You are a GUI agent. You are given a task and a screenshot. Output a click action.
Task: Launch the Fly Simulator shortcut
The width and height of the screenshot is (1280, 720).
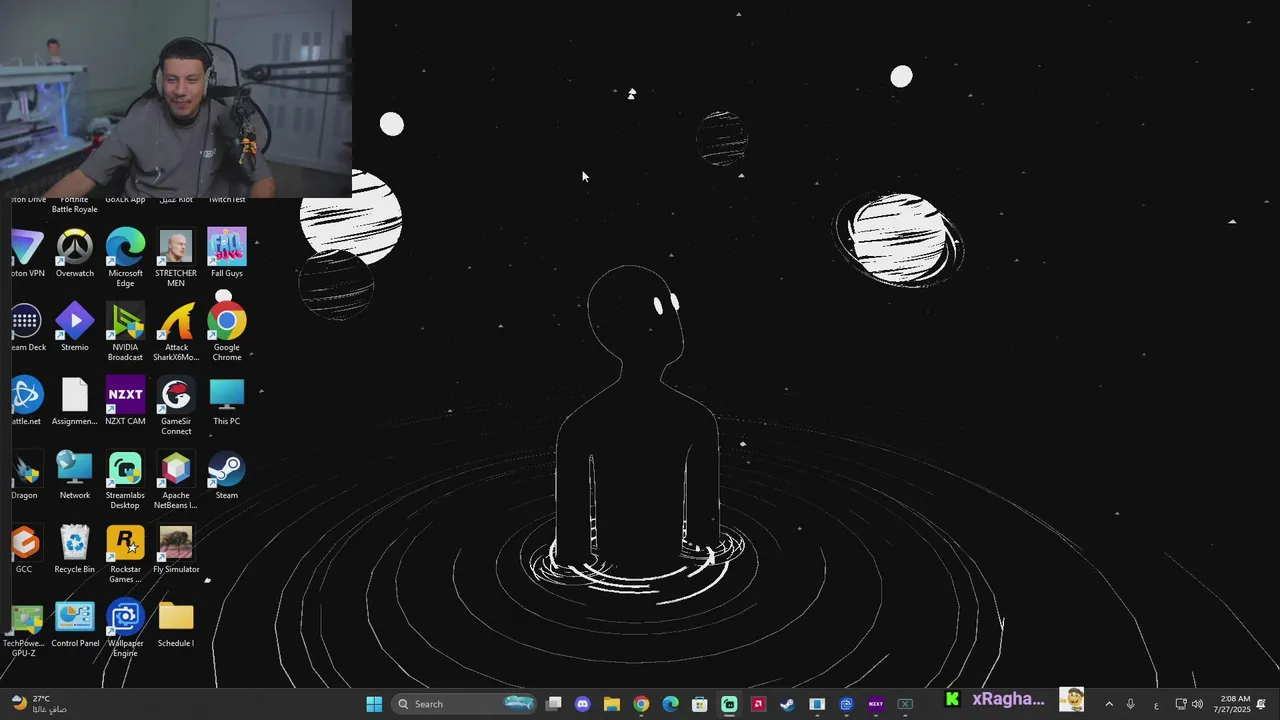point(176,549)
